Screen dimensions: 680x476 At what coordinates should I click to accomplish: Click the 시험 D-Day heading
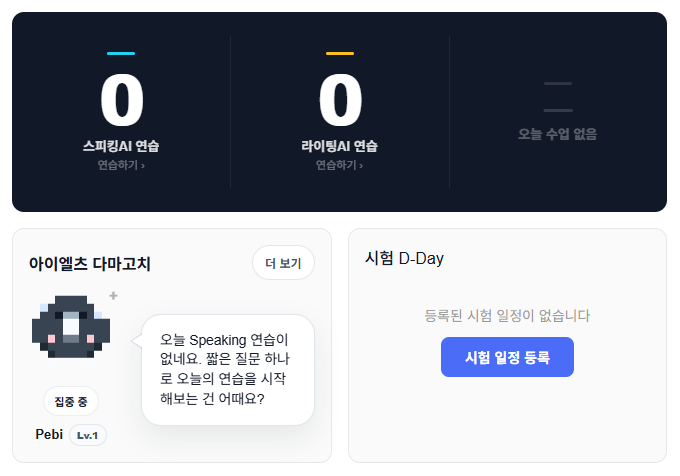405,258
